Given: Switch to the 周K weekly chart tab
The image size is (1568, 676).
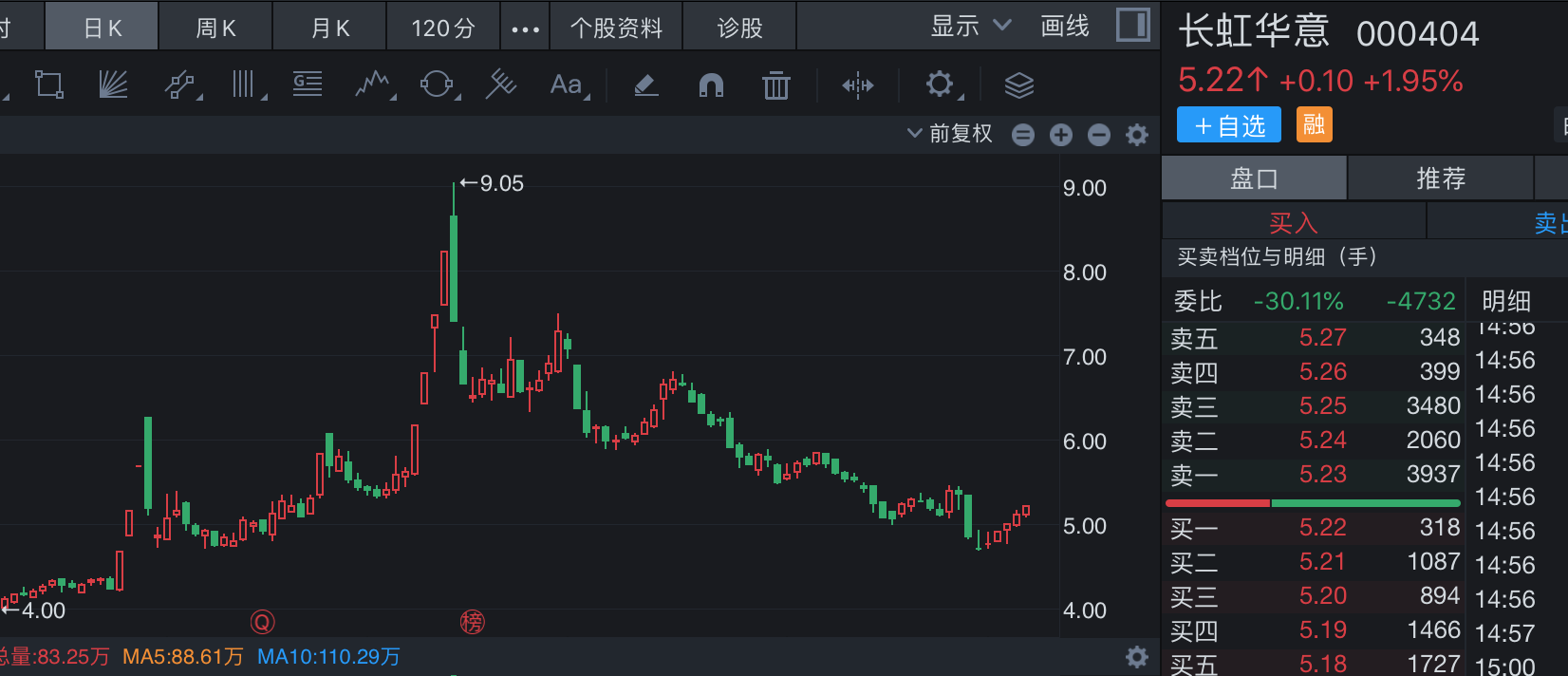Looking at the screenshot, I should [x=215, y=28].
